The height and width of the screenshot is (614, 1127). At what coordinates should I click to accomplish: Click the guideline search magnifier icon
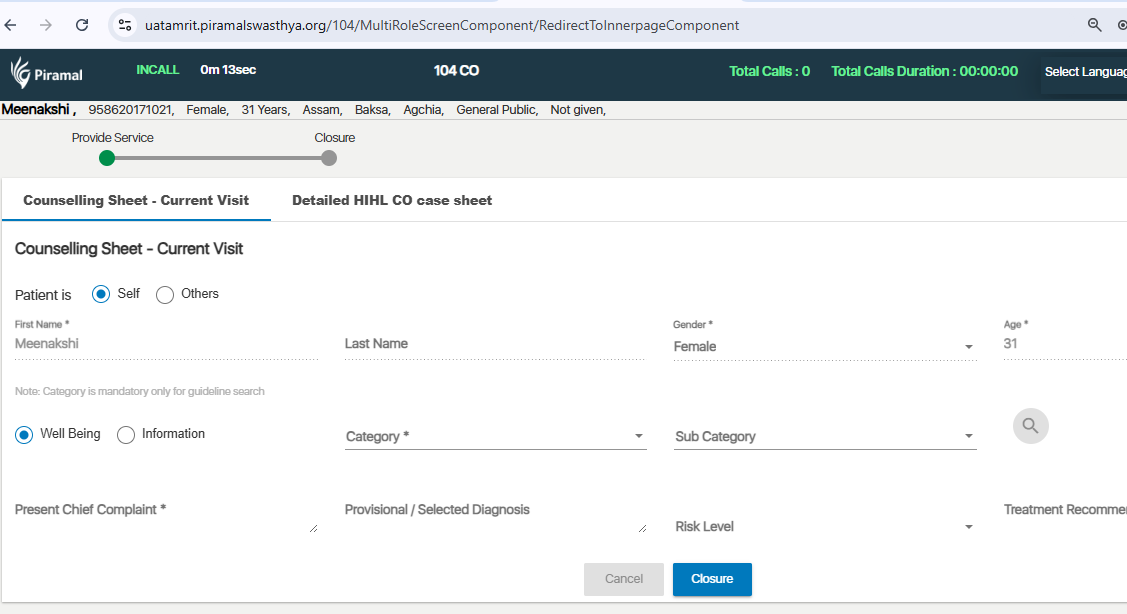click(1030, 426)
